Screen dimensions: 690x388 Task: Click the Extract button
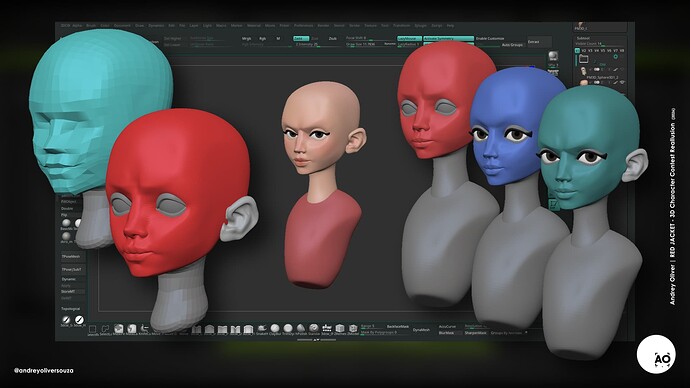(539, 42)
